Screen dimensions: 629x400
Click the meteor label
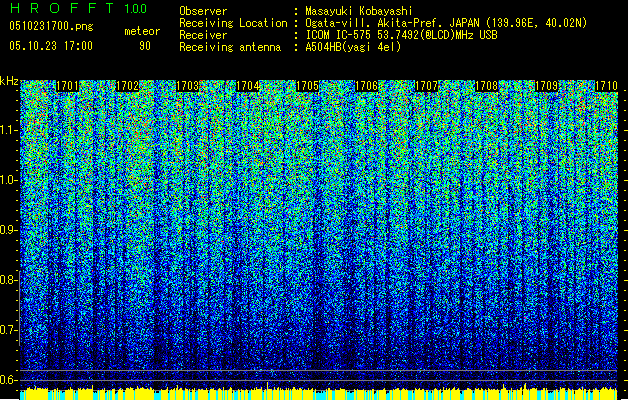pyautogui.click(x=142, y=31)
